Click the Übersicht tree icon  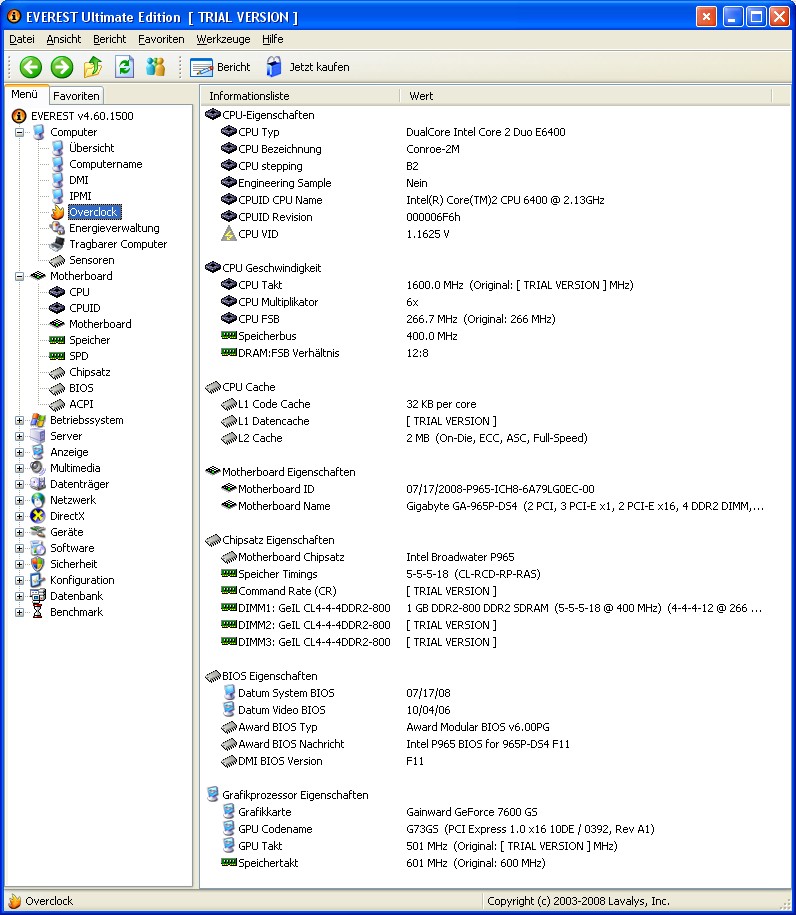pyautogui.click(x=57, y=148)
